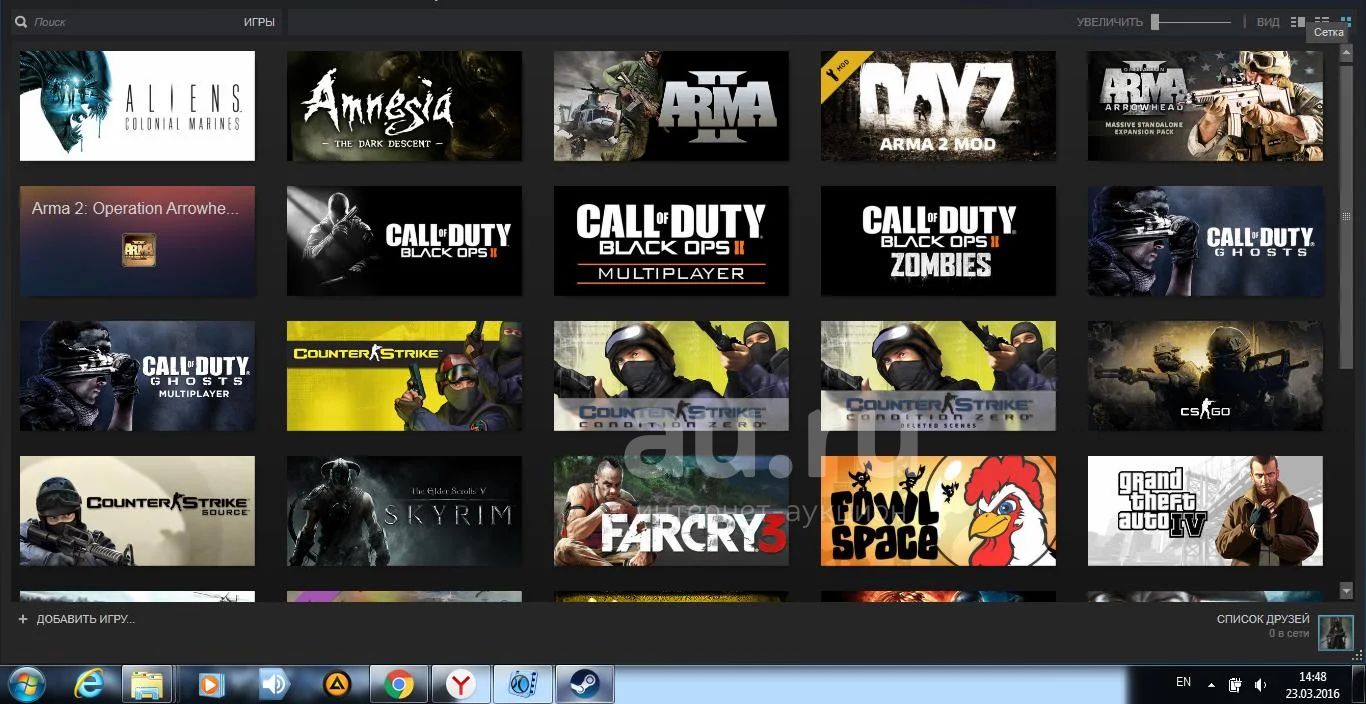The image size is (1366, 704).
Task: Click the EN language indicator
Action: tap(1183, 682)
